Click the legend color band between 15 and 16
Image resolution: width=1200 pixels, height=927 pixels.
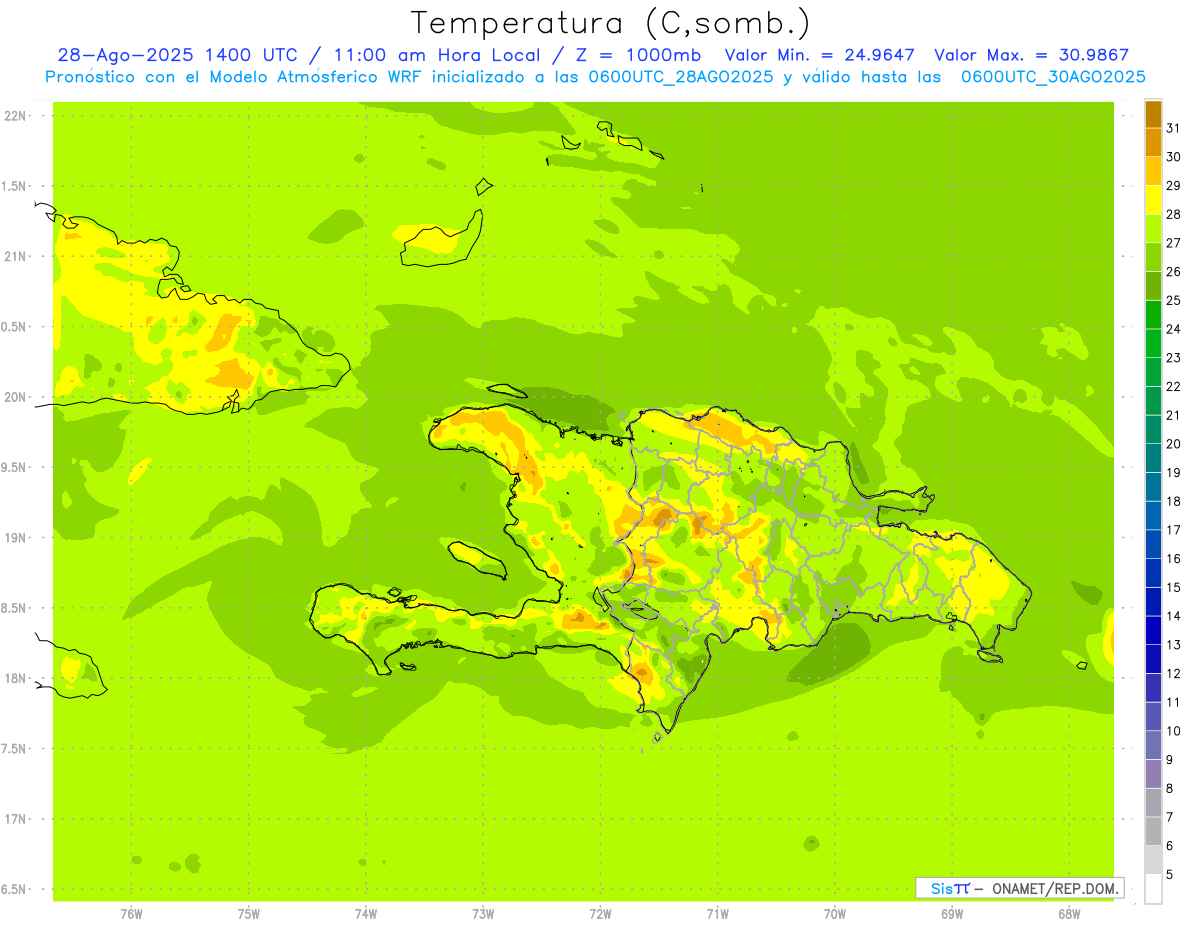coord(1153,573)
